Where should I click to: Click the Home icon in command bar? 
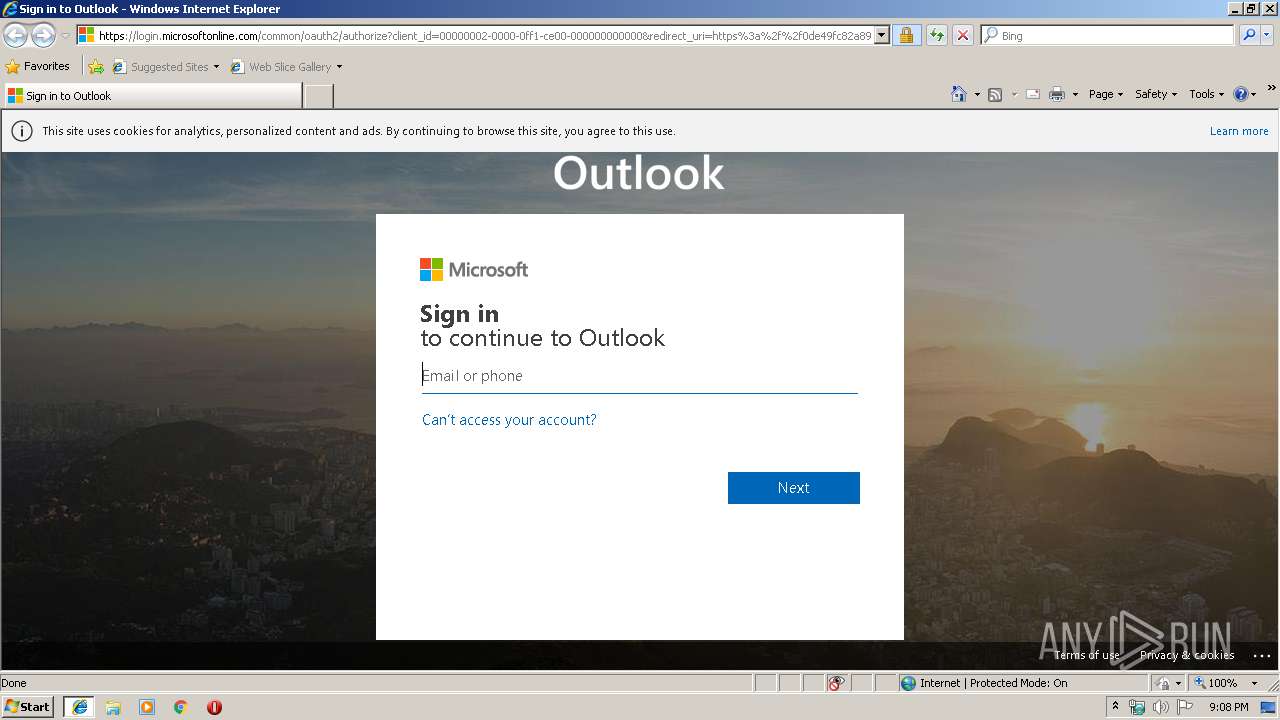coord(958,94)
